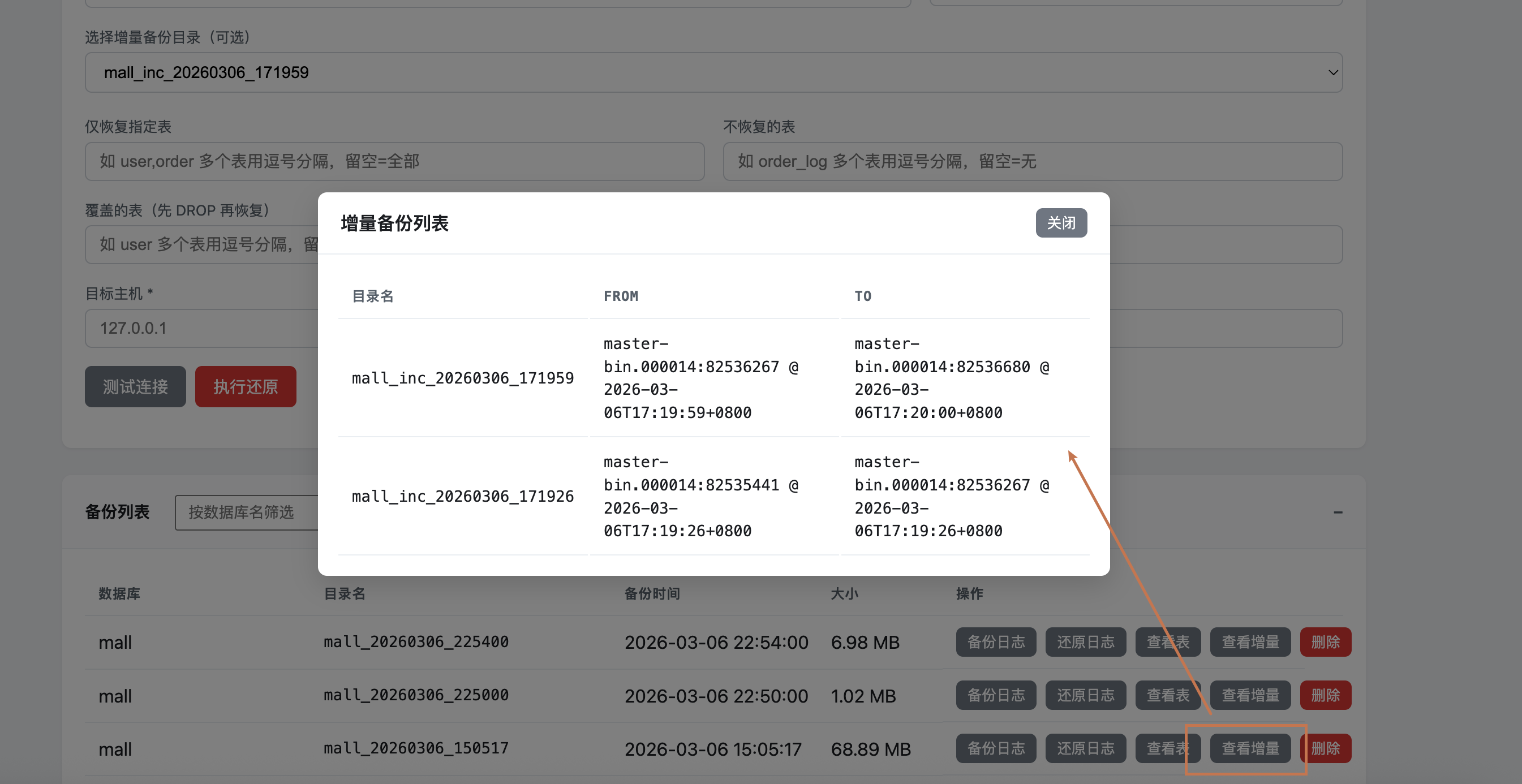This screenshot has width=1522, height=784.
Task: Click 查看增量 for mall_20260306_225000
Action: 1250,695
